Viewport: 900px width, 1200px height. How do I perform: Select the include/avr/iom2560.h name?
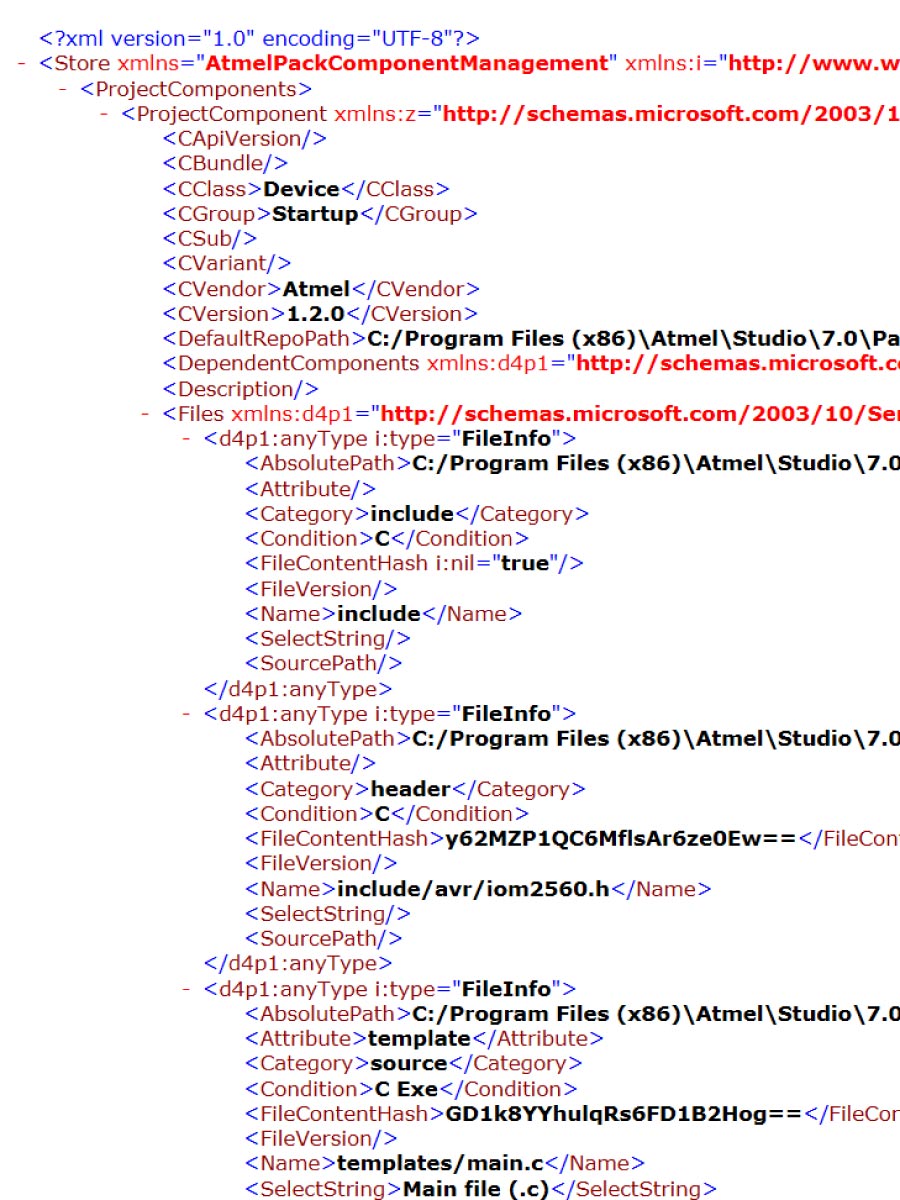(473, 889)
